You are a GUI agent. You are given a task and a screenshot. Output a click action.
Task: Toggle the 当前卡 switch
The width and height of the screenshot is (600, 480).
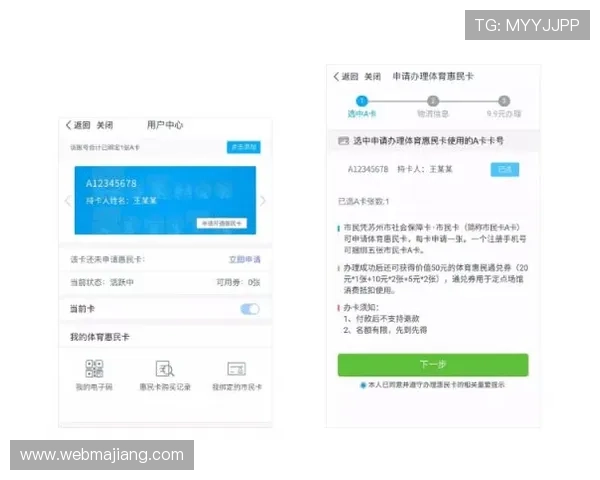coord(249,310)
